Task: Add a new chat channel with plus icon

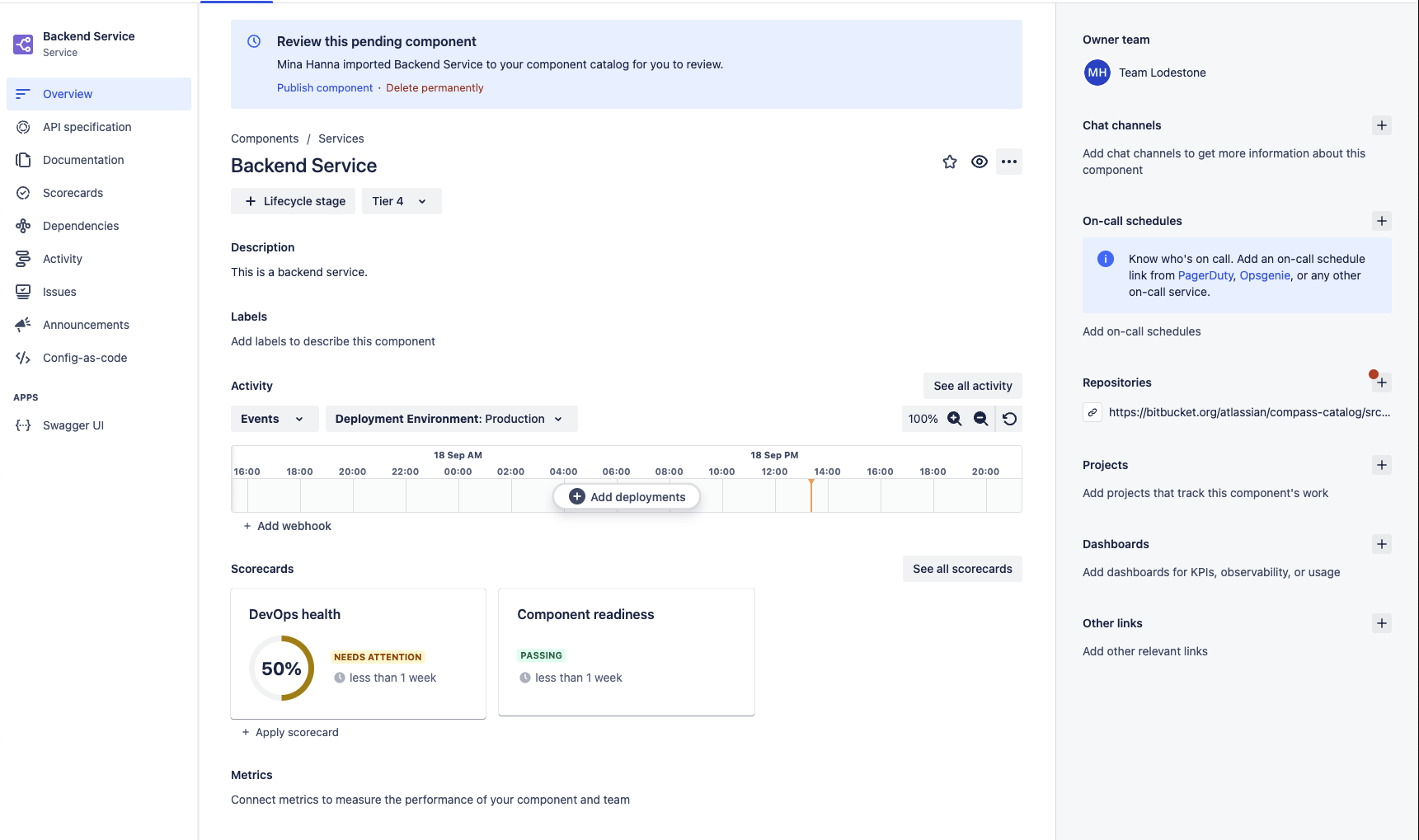Action: (1382, 125)
